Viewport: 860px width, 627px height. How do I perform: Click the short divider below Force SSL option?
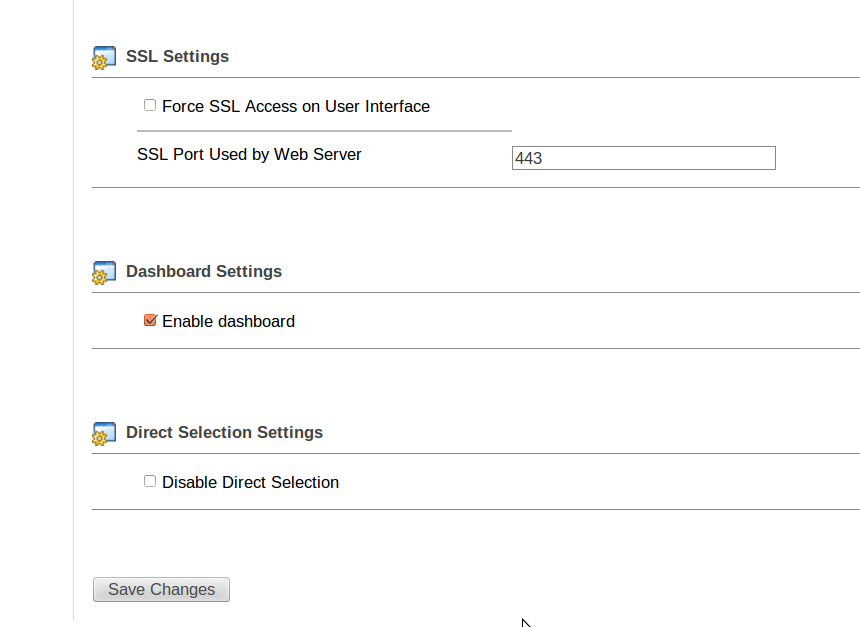point(324,130)
